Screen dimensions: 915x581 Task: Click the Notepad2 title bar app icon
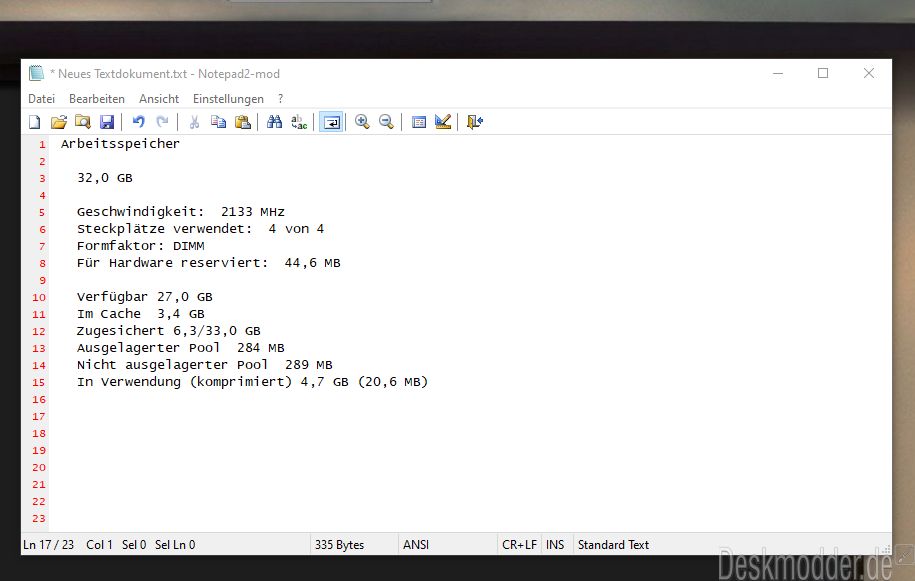(37, 74)
